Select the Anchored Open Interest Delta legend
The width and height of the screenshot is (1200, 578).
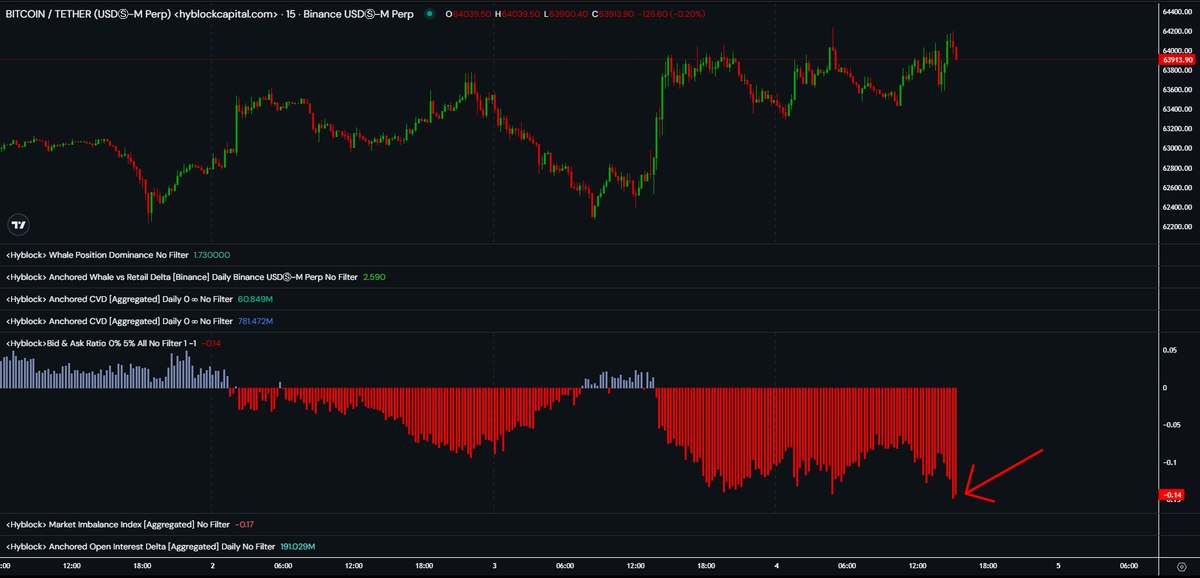(140, 546)
